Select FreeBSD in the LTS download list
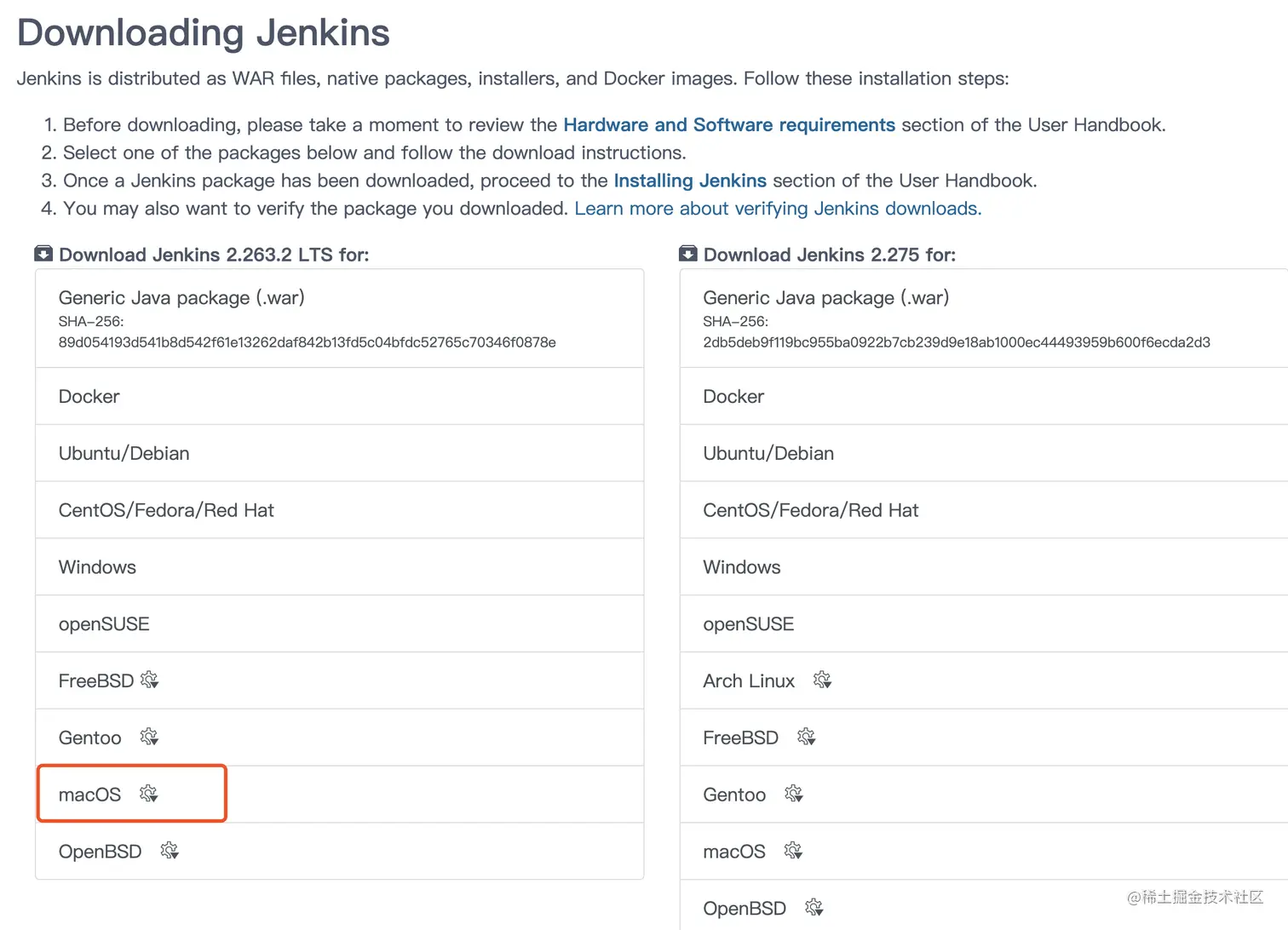 click(340, 680)
